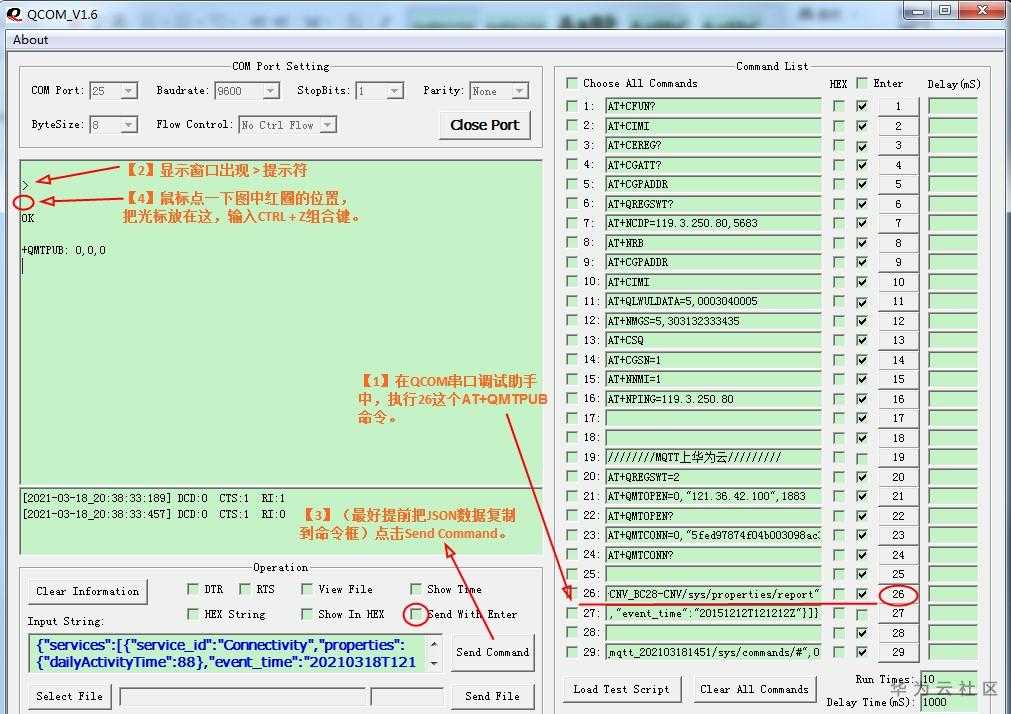This screenshot has width=1011, height=714.
Task: Click run button 7 for AT+NCDP command
Action: (898, 223)
